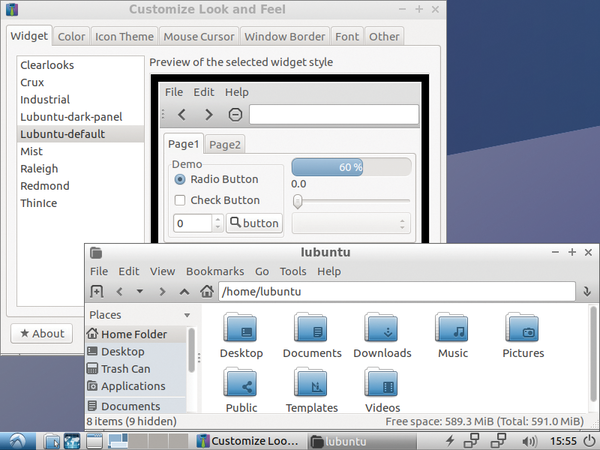Click the show desktop icon on panel

click(94, 441)
